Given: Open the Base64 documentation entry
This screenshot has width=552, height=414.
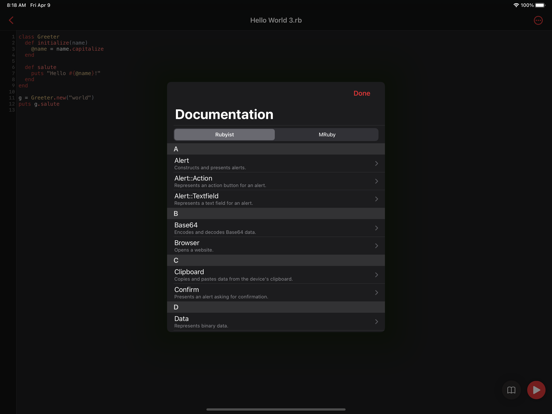Looking at the screenshot, I should (x=276, y=228).
